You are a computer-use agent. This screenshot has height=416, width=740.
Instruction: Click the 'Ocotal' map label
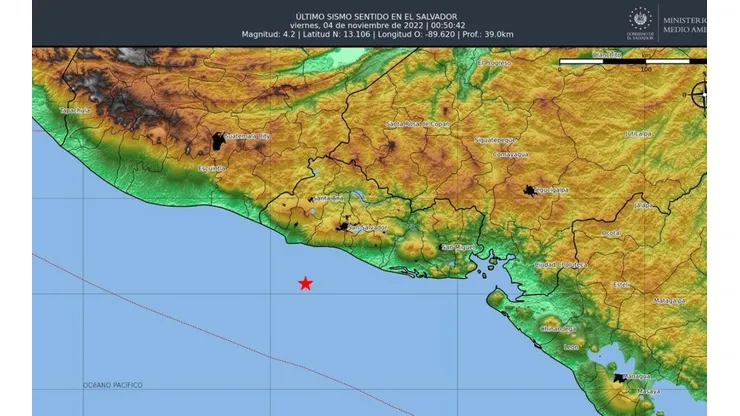click(x=611, y=233)
